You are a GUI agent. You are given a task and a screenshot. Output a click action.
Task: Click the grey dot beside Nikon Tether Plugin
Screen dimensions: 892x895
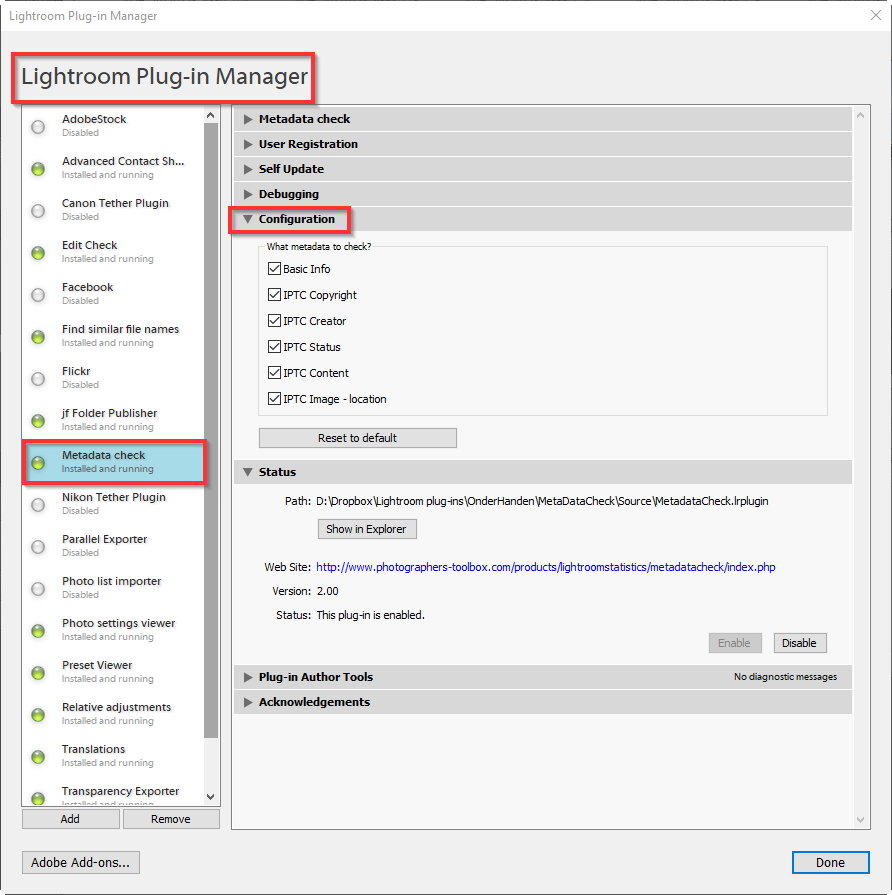(x=38, y=505)
